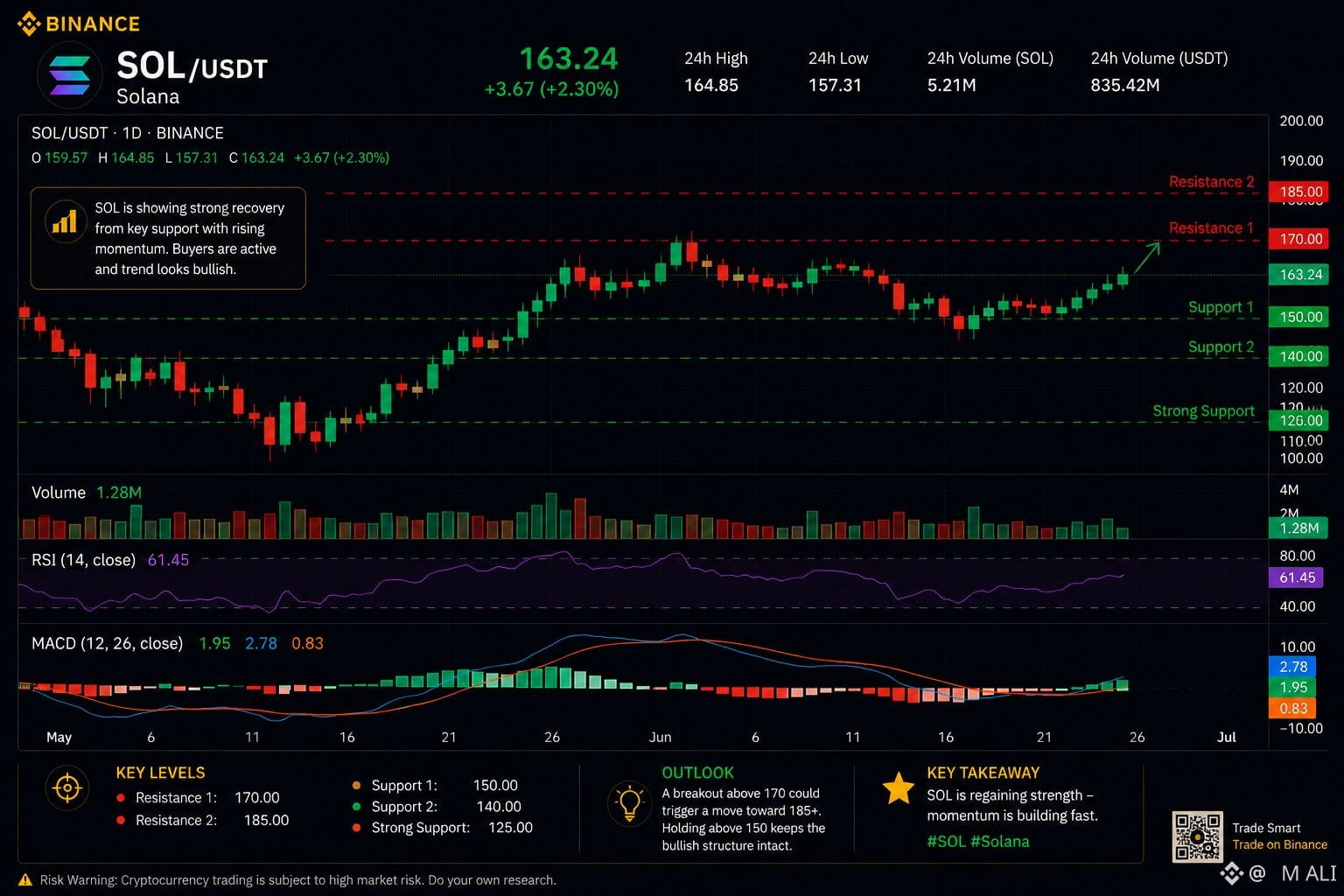Click the 24h High value 164.85
1344x896 pixels.
tap(711, 85)
